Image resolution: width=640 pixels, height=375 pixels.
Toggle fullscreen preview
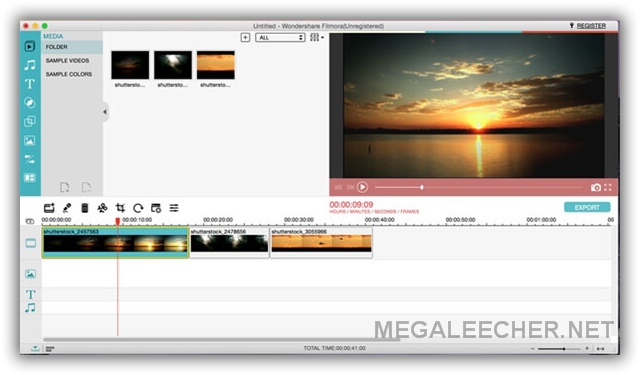click(x=608, y=187)
